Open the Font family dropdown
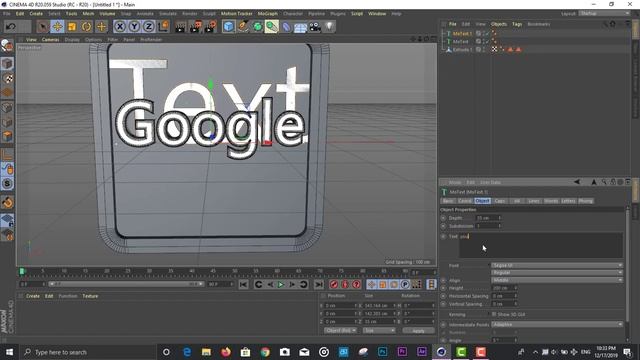This screenshot has height=360, width=640. 557,265
